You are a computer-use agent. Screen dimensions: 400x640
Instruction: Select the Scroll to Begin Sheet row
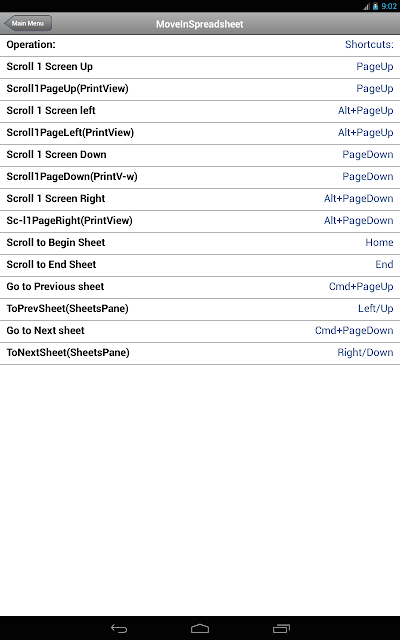coord(200,244)
